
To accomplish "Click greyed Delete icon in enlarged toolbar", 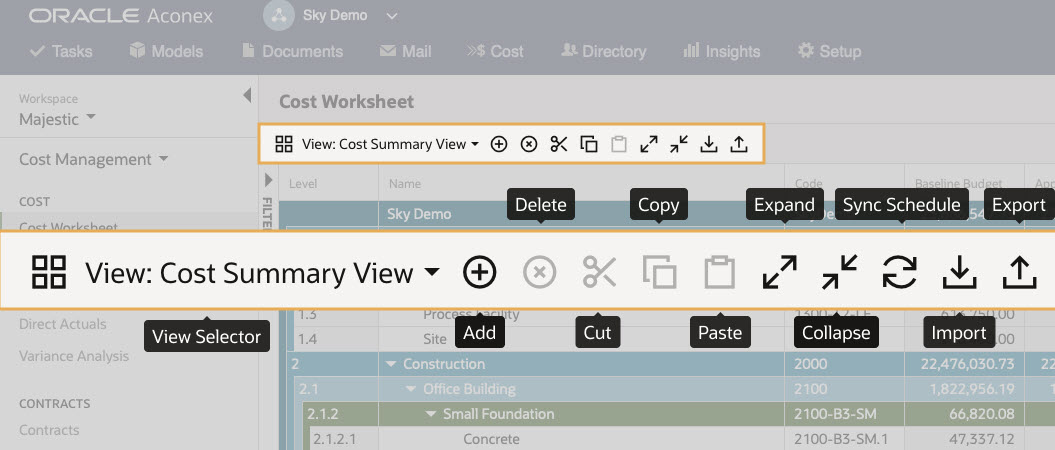I will click(540, 272).
